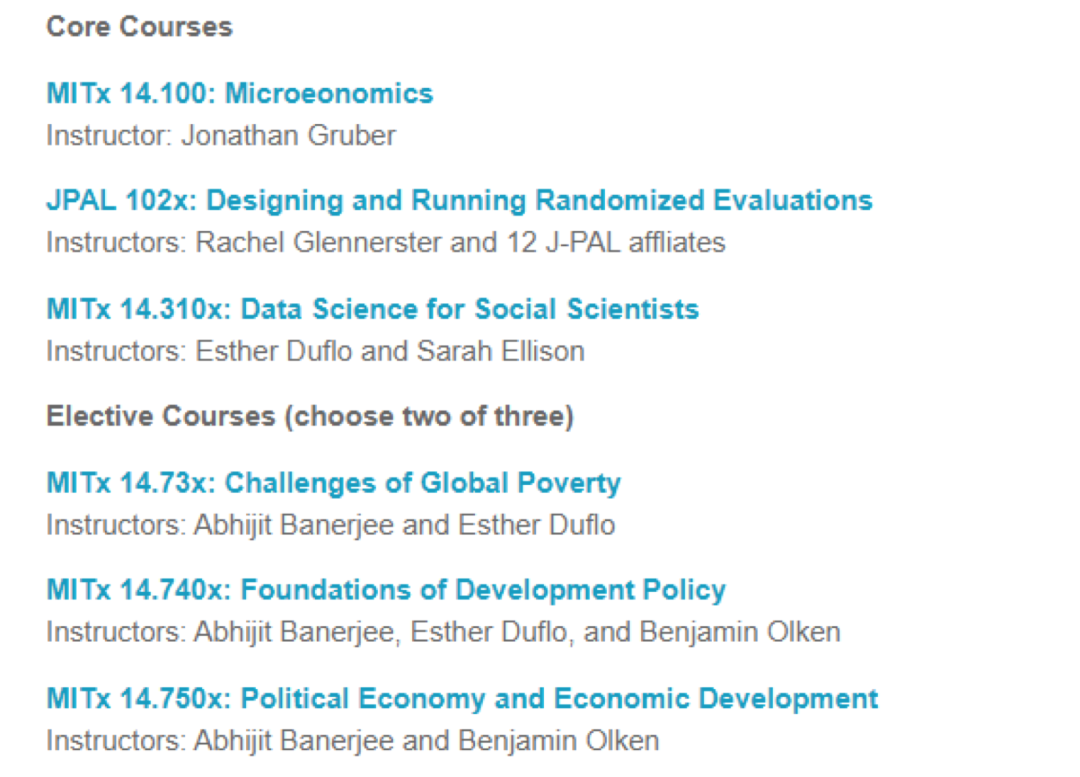
Task: Click the Elective Courses (choose two of three) heading
Action: point(310,416)
